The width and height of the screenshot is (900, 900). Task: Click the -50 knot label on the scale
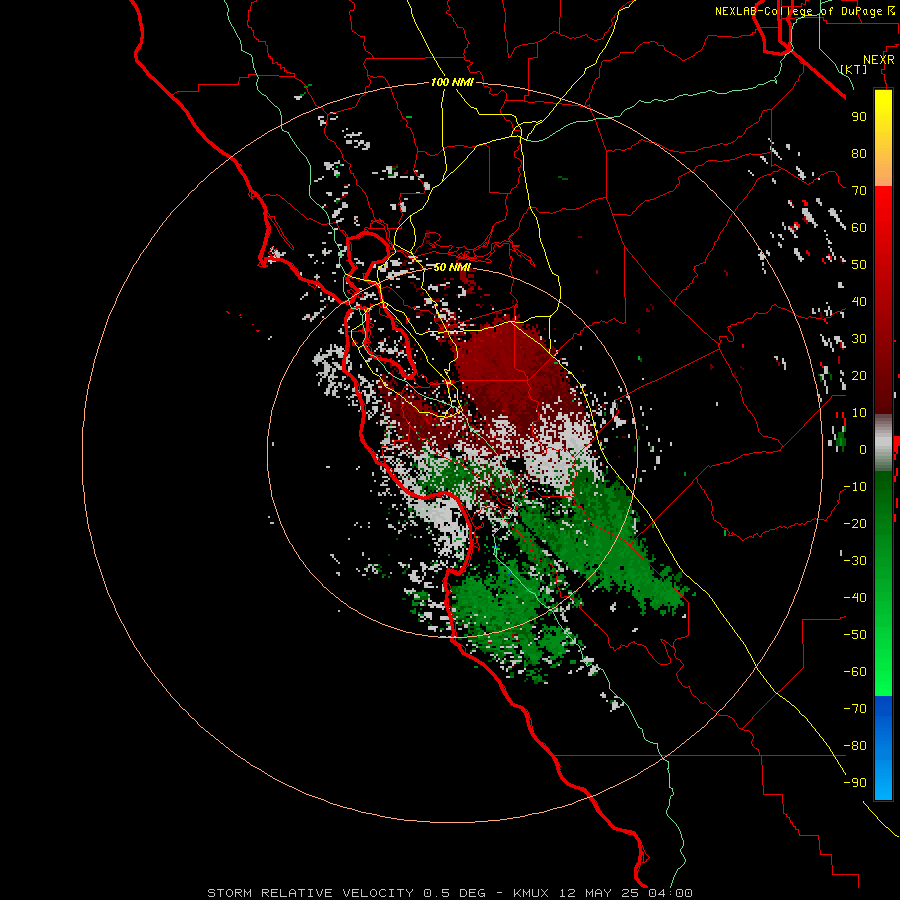(855, 635)
